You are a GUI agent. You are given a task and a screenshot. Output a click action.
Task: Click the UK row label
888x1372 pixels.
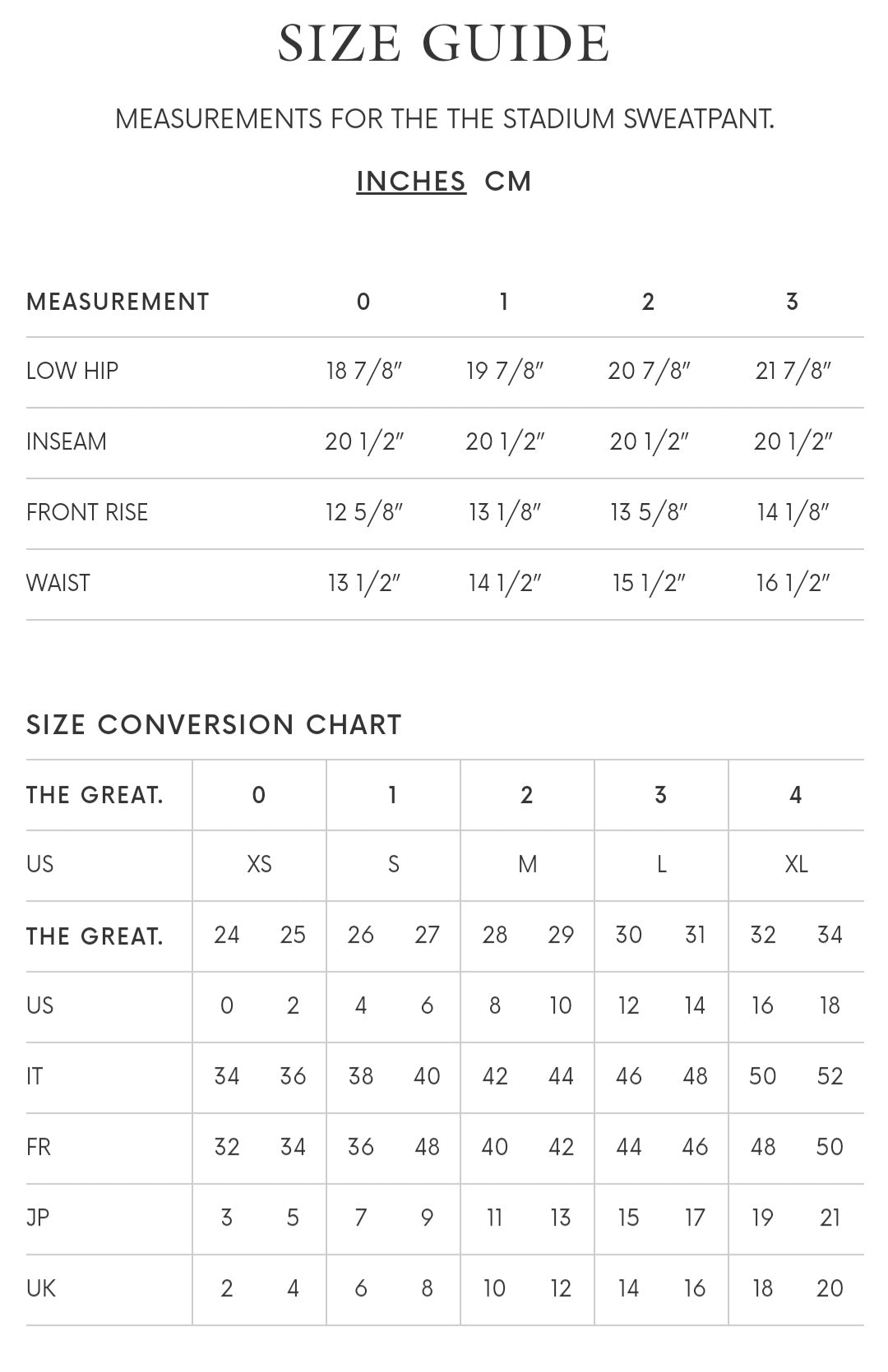coord(41,1288)
